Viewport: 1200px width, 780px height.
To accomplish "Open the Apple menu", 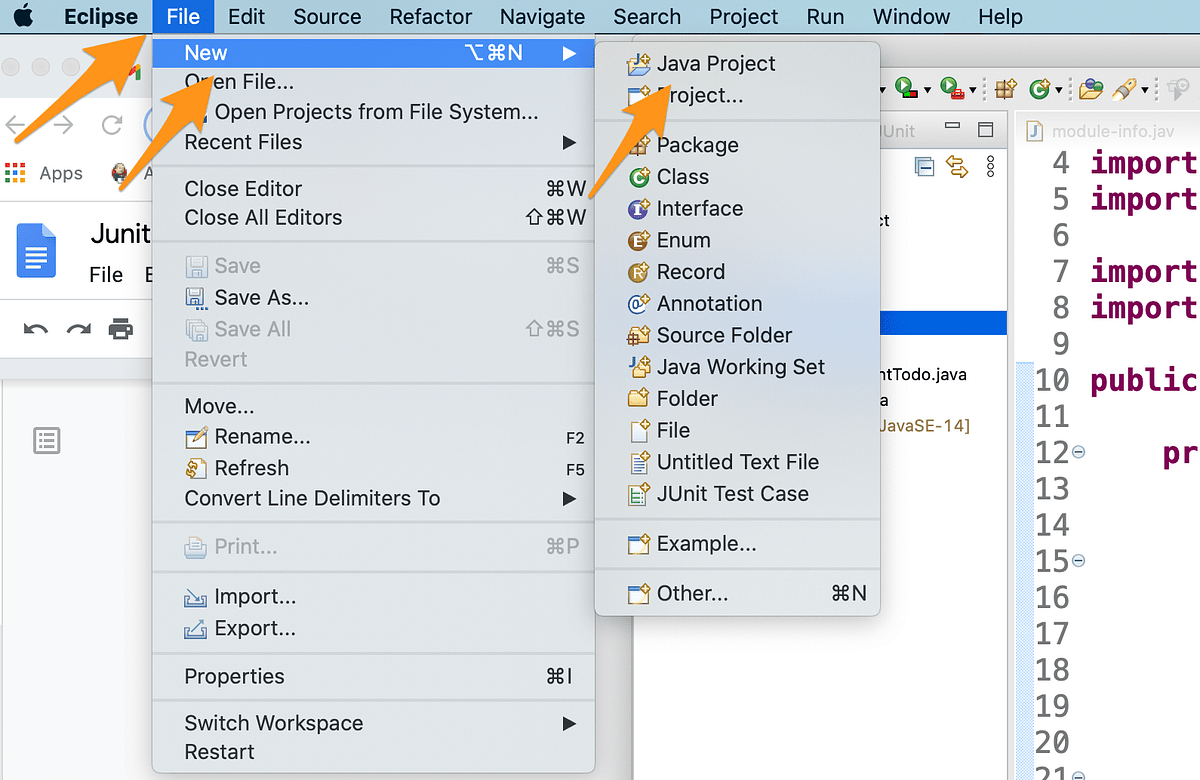I will [x=24, y=16].
